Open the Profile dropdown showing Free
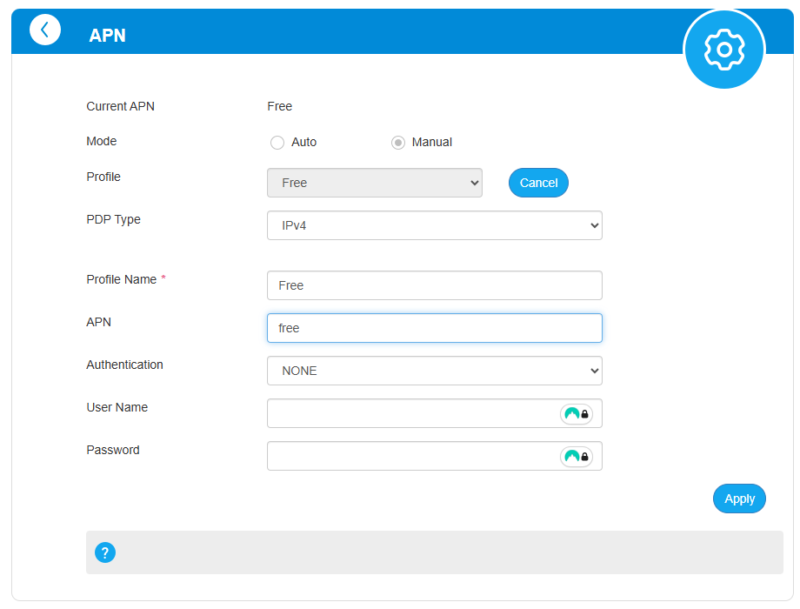 (374, 183)
